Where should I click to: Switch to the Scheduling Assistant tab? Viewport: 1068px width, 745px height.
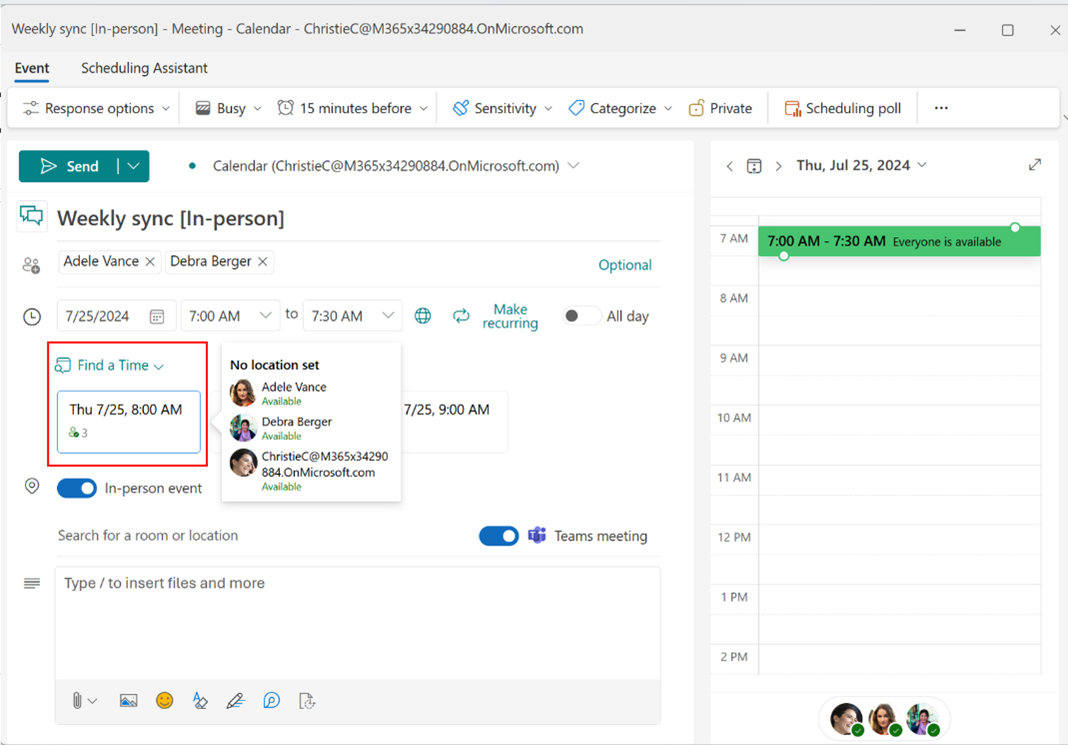(143, 68)
